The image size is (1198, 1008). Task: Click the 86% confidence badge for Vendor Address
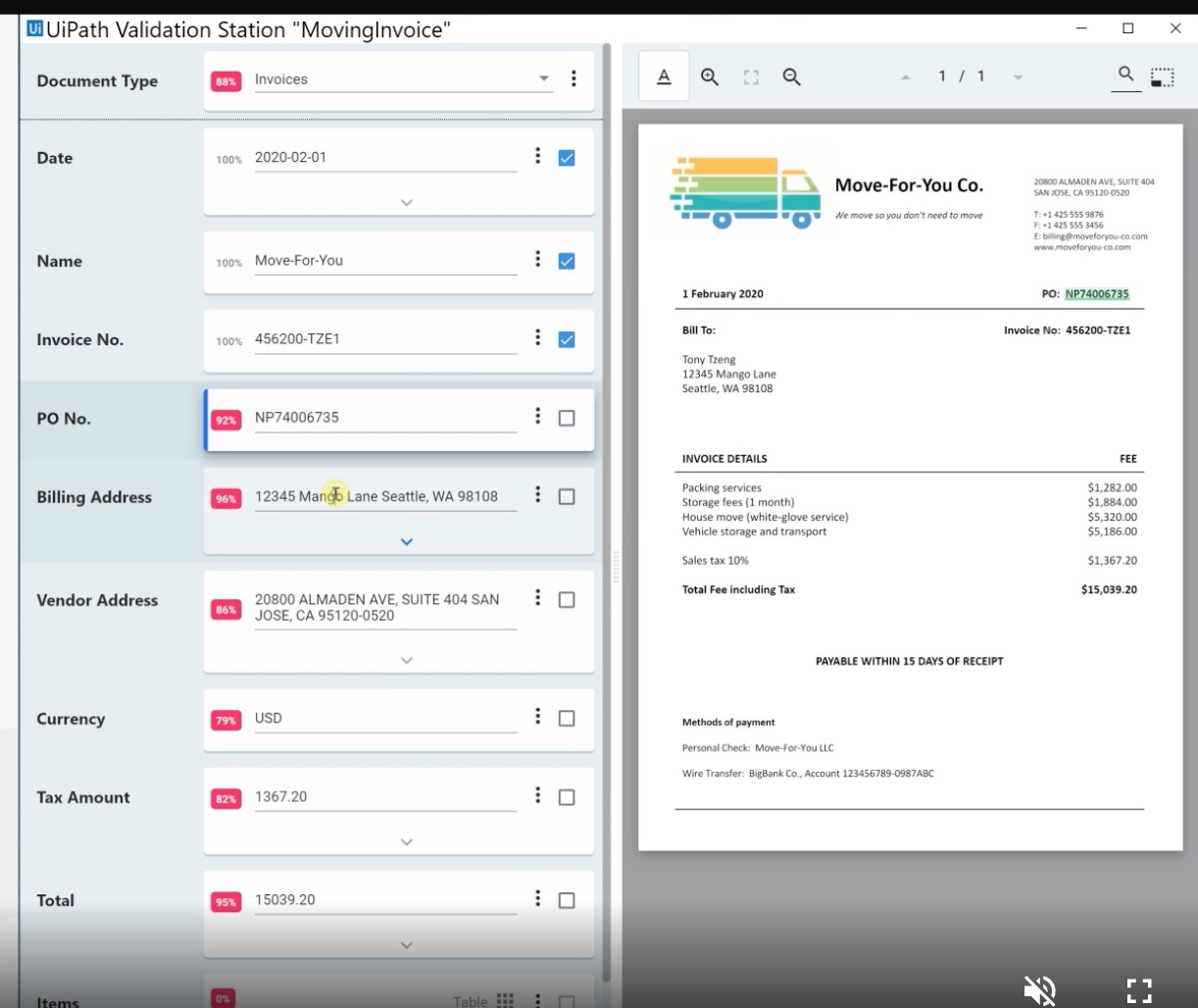click(x=225, y=609)
